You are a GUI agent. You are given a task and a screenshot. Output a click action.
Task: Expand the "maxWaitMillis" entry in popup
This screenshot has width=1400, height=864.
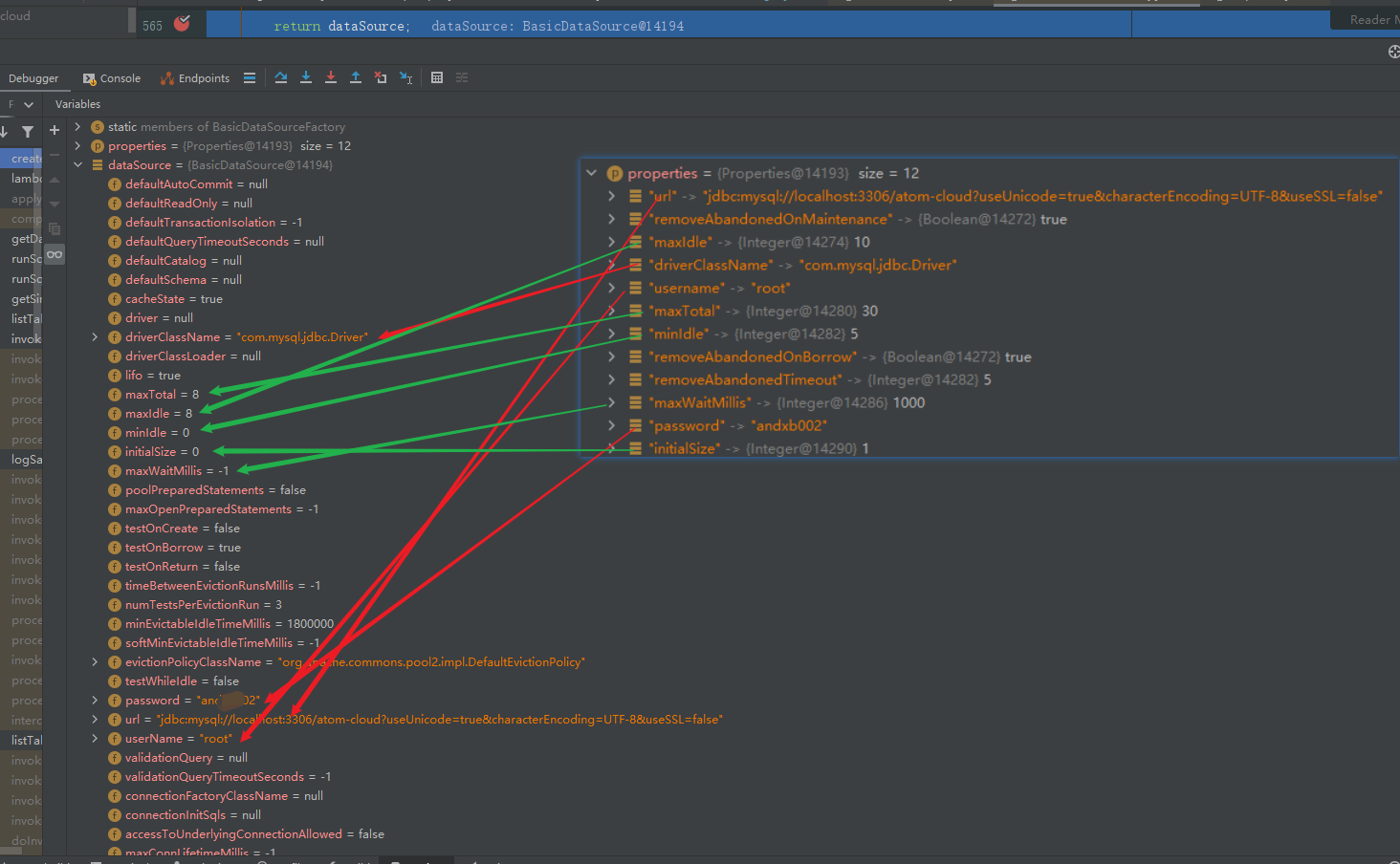(612, 402)
